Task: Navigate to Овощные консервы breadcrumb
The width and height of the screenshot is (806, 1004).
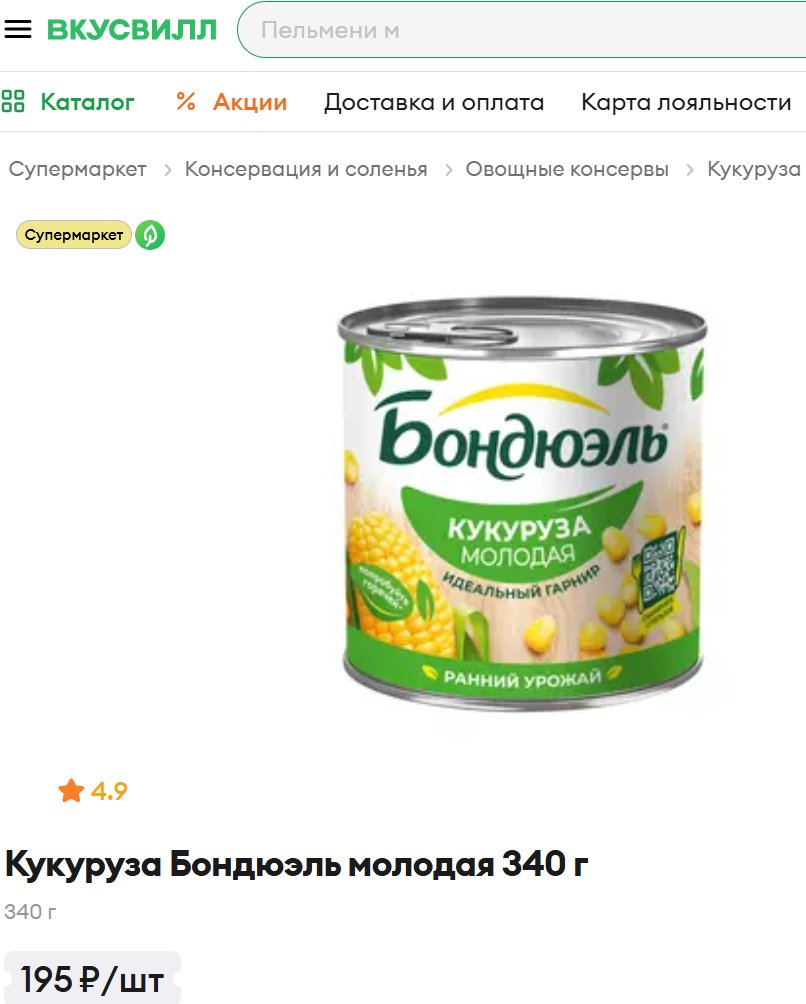Action: tap(567, 169)
